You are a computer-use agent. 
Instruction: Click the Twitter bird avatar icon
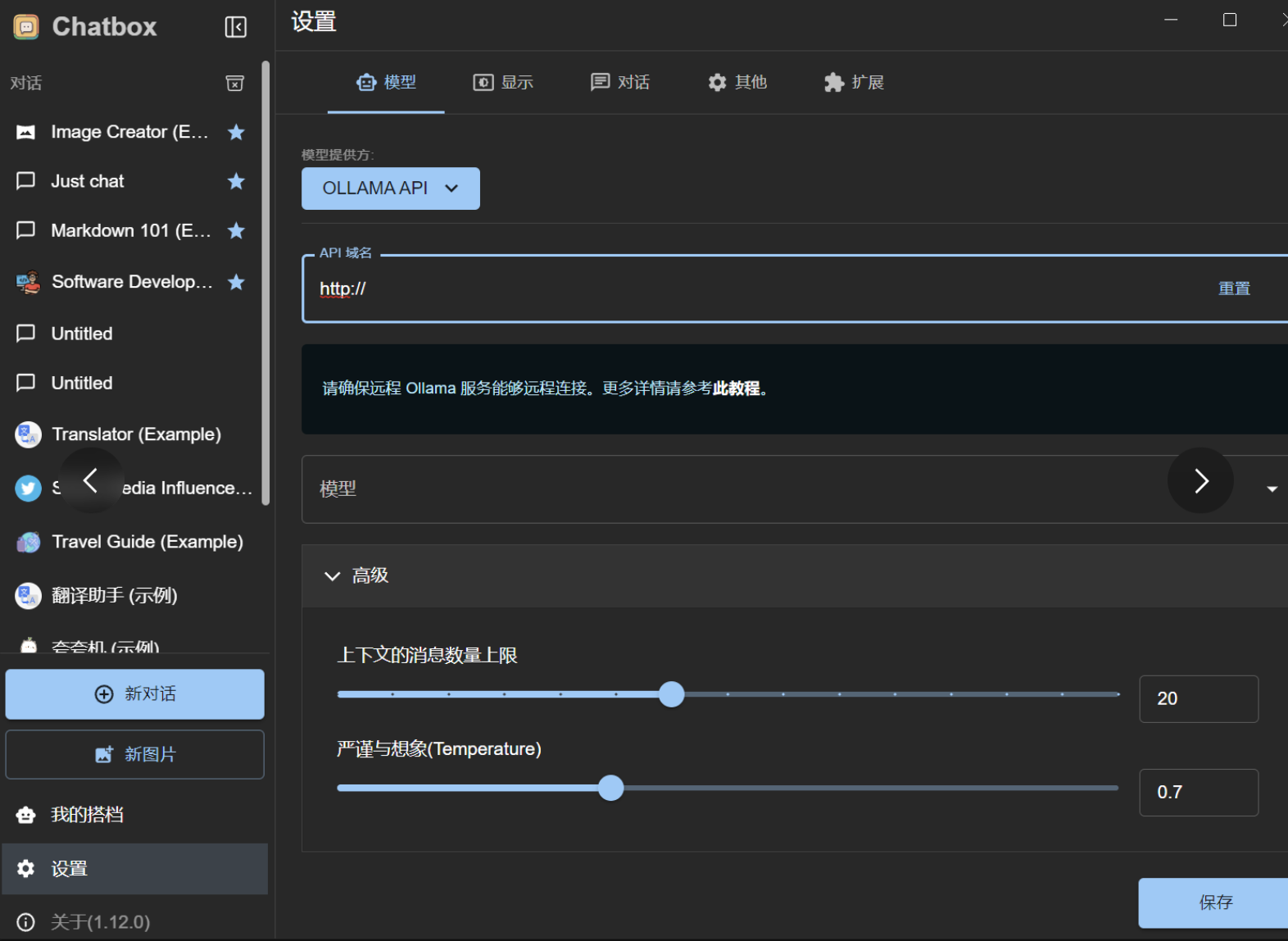[28, 489]
